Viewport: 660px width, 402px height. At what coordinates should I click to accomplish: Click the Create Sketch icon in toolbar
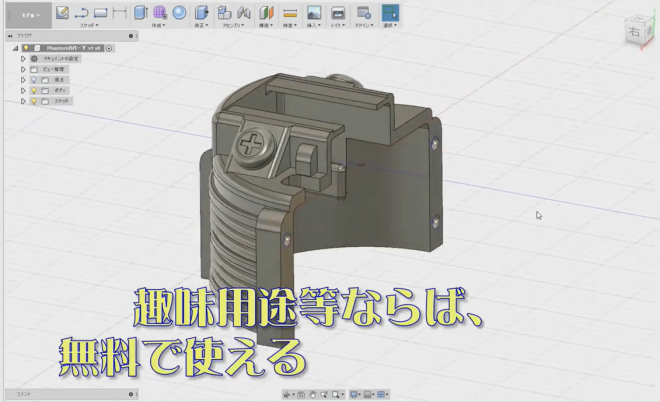point(62,13)
